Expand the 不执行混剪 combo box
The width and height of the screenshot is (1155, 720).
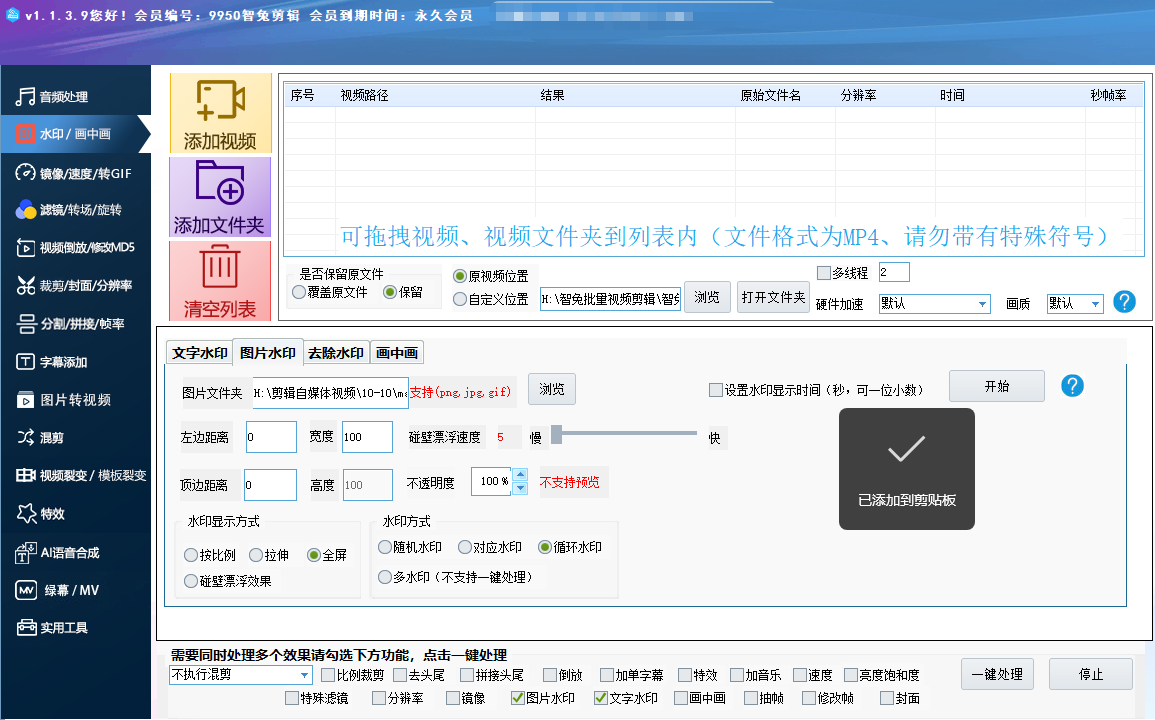[304, 676]
